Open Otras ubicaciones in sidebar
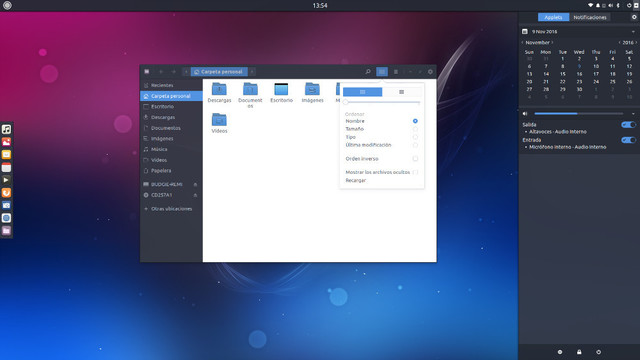This screenshot has width=640, height=360. tap(171, 209)
